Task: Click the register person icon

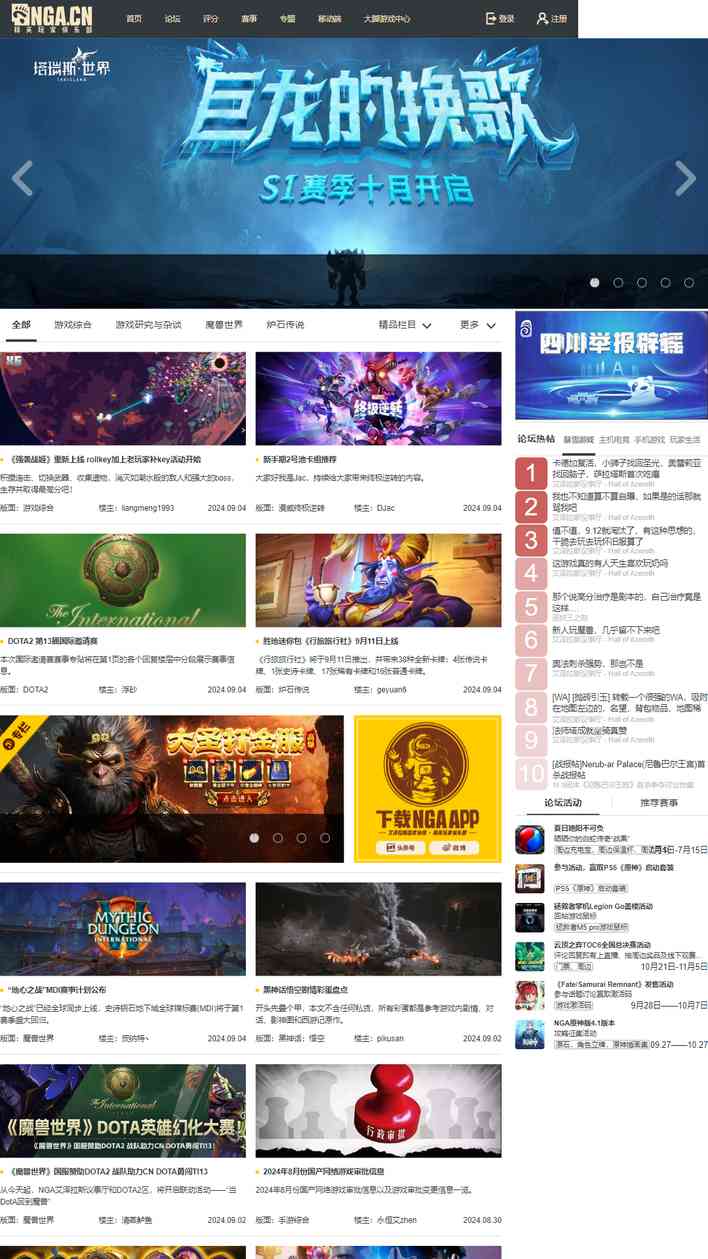Action: point(542,18)
